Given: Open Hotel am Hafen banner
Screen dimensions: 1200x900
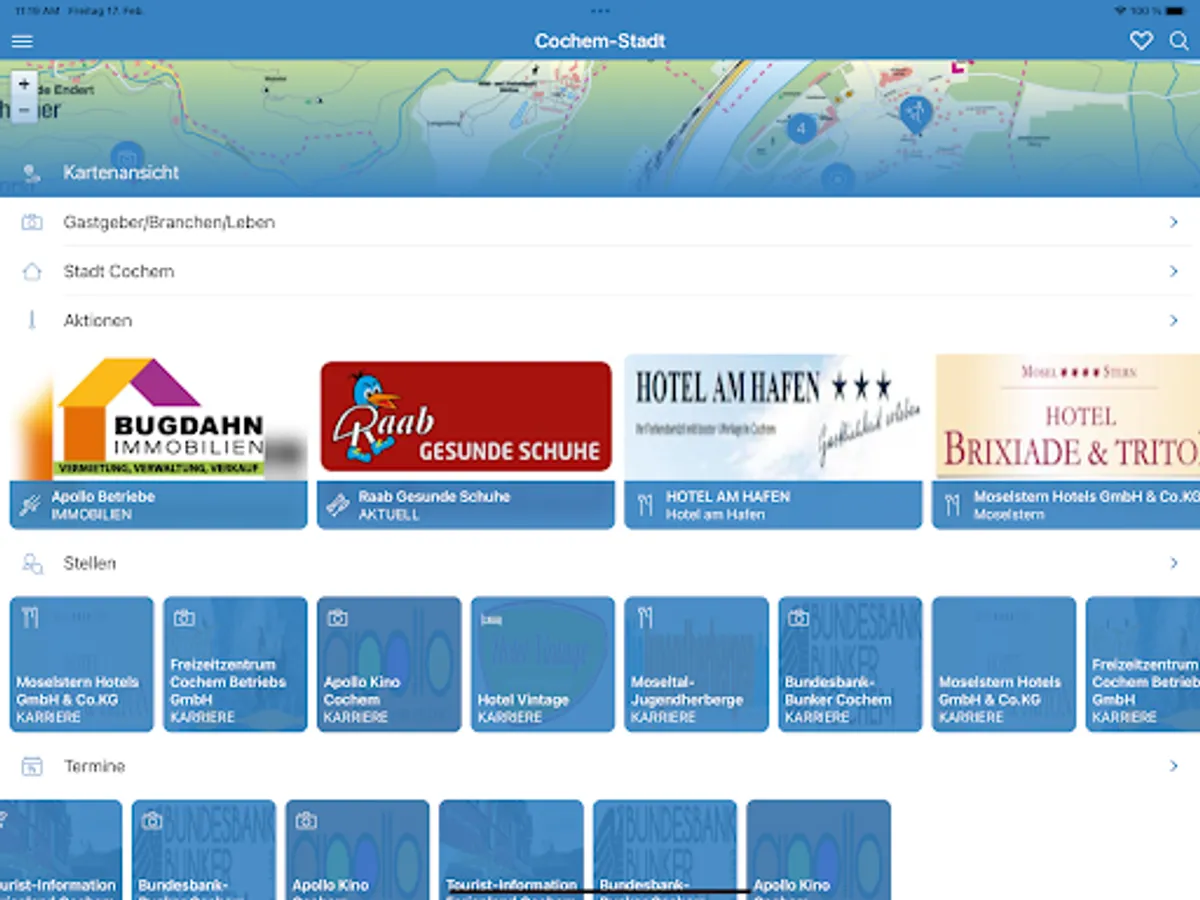Looking at the screenshot, I should pyautogui.click(x=773, y=418).
